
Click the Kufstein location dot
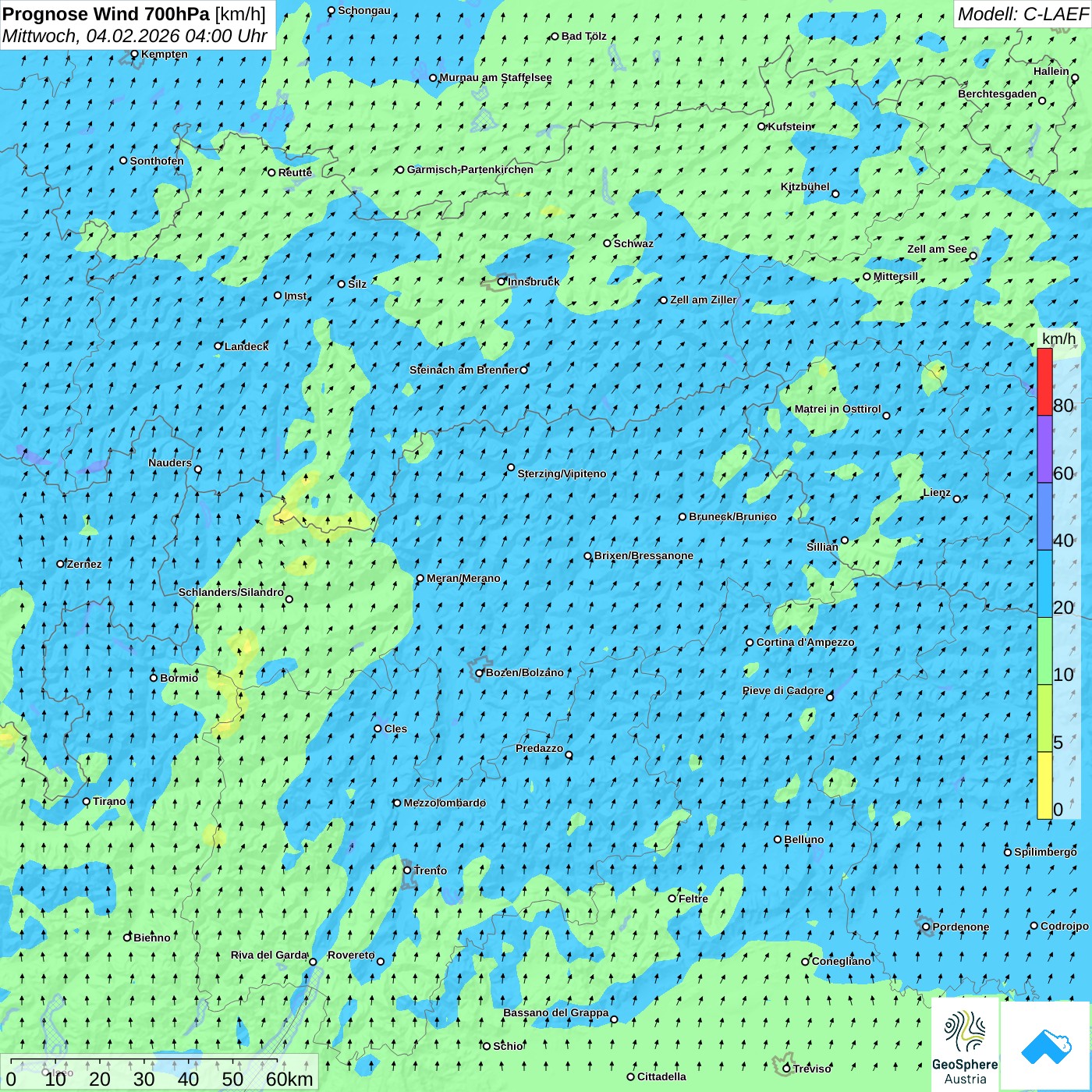(761, 126)
